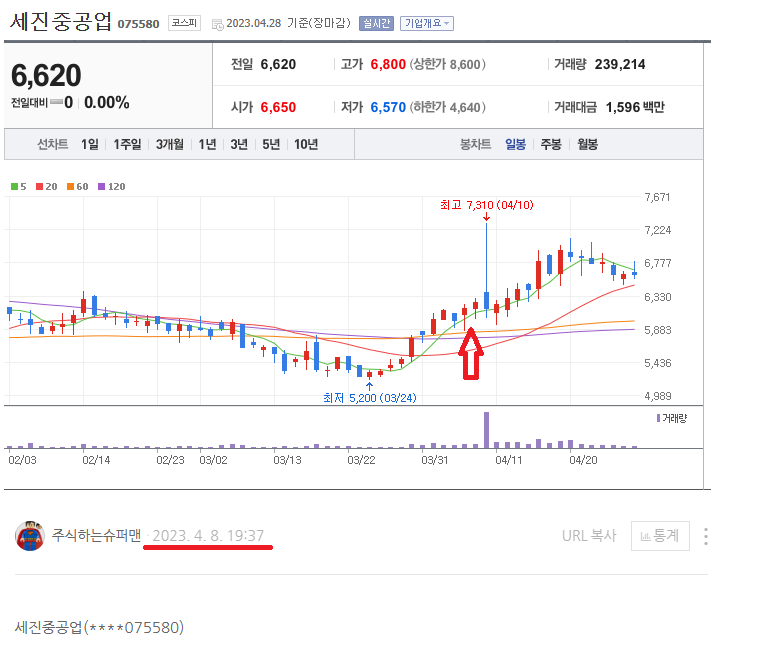Click the 봉차트 label

click(x=475, y=144)
